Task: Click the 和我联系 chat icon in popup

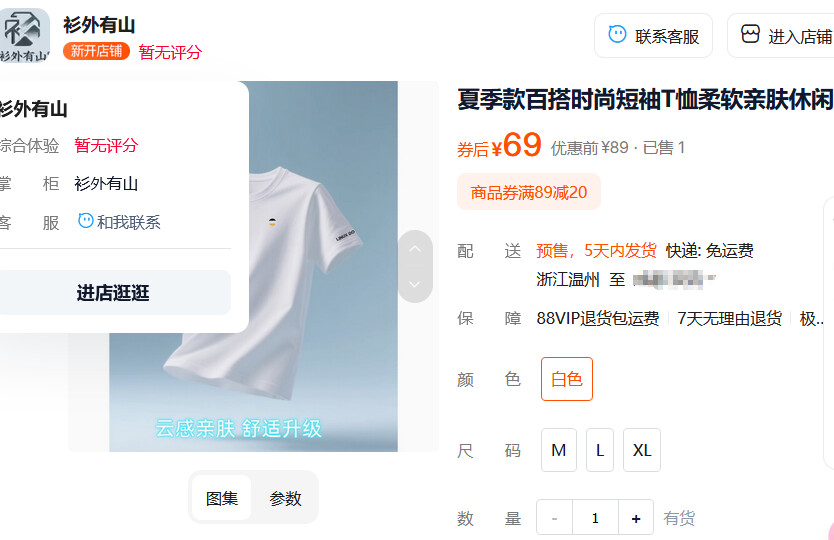Action: pyautogui.click(x=86, y=220)
